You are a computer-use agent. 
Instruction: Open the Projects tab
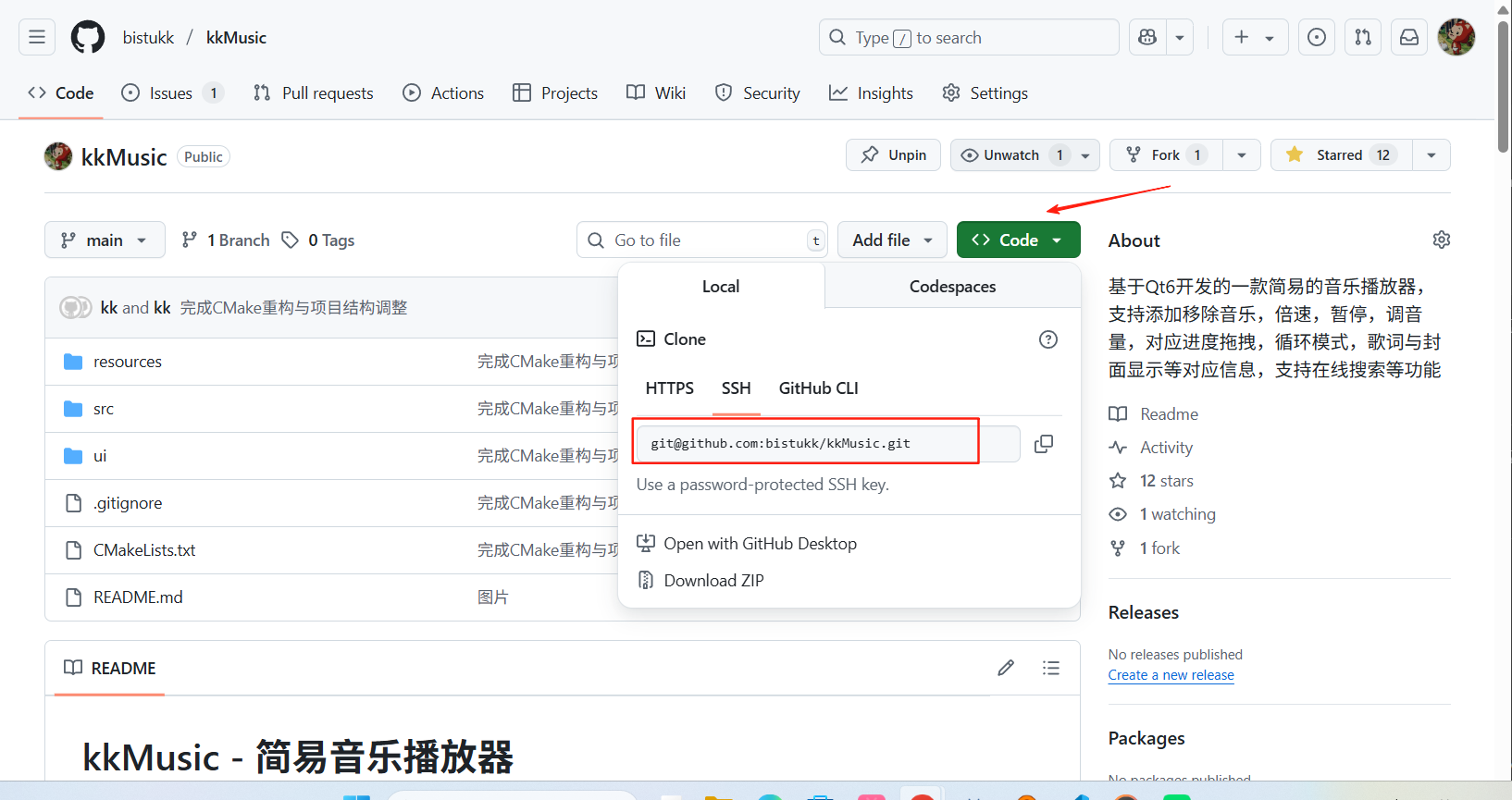(555, 92)
